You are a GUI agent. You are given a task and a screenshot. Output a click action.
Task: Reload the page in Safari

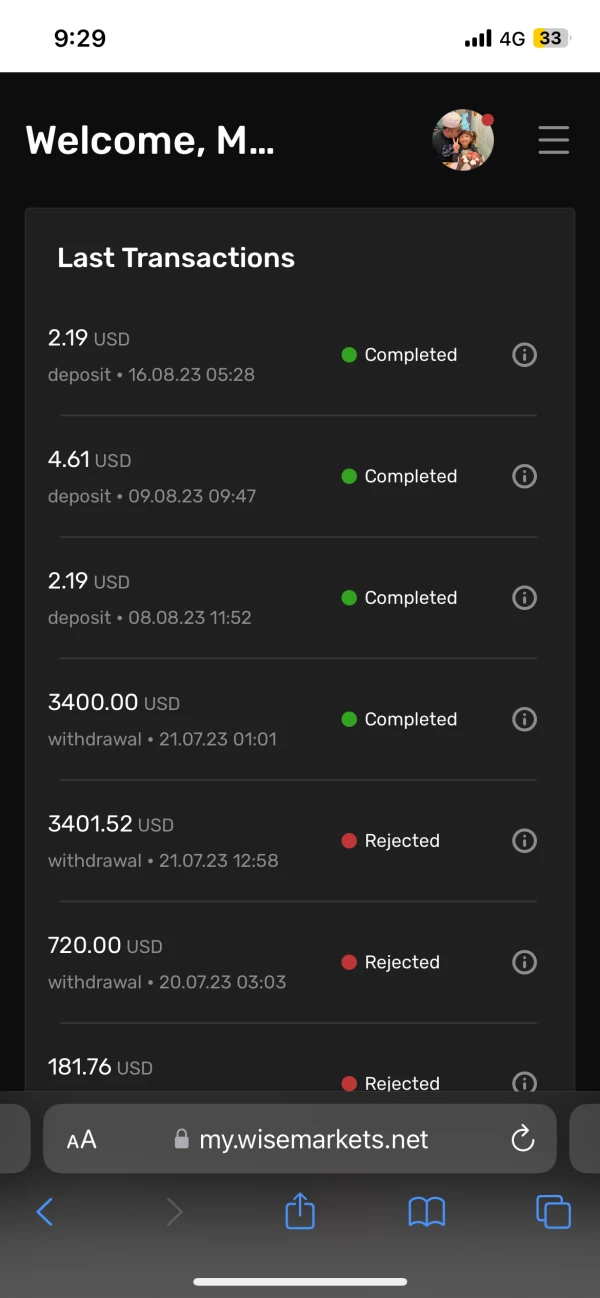coord(522,1139)
